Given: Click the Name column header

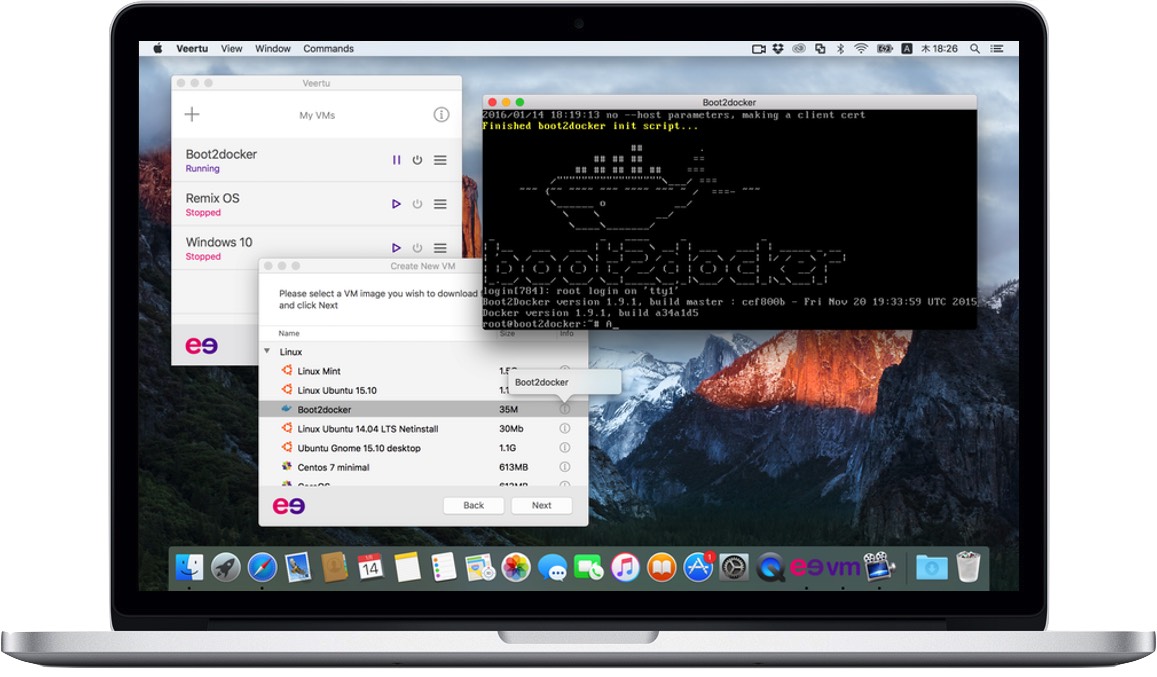Looking at the screenshot, I should 289,333.
